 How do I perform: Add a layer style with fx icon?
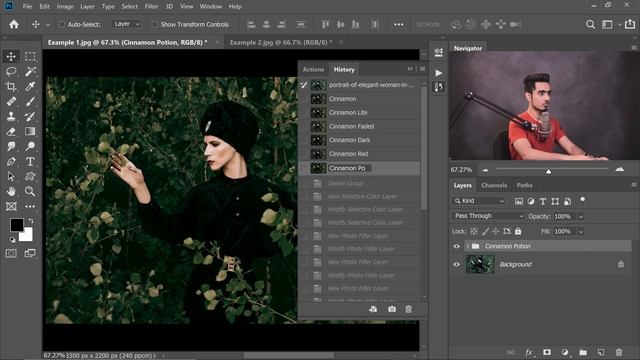[x=529, y=352]
